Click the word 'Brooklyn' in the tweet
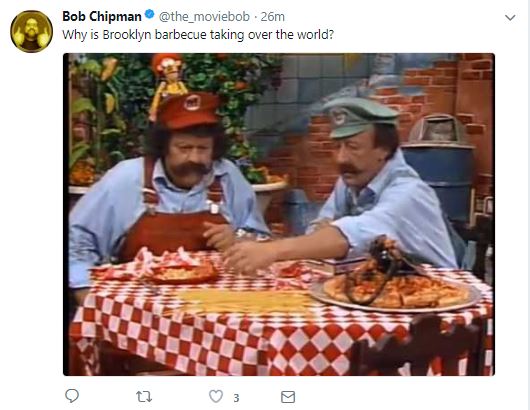Image resolution: width=530 pixels, height=410 pixels. pos(127,35)
